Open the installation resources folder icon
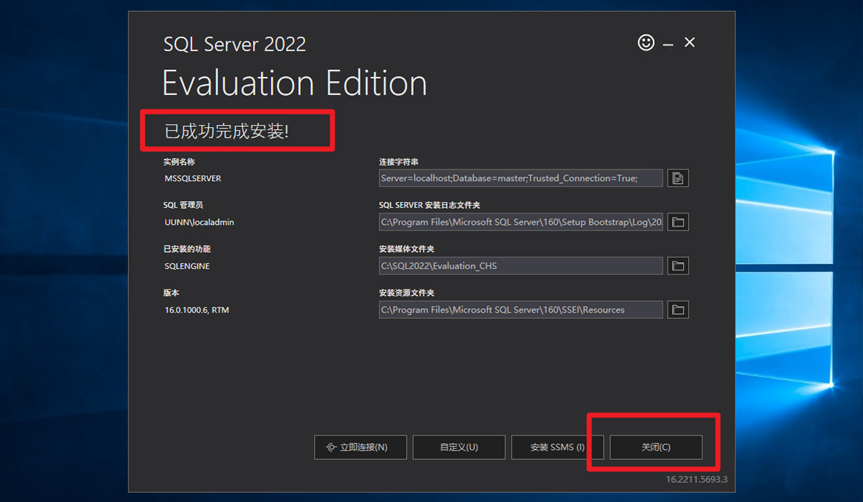Viewport: 863px width, 502px height. tap(678, 310)
